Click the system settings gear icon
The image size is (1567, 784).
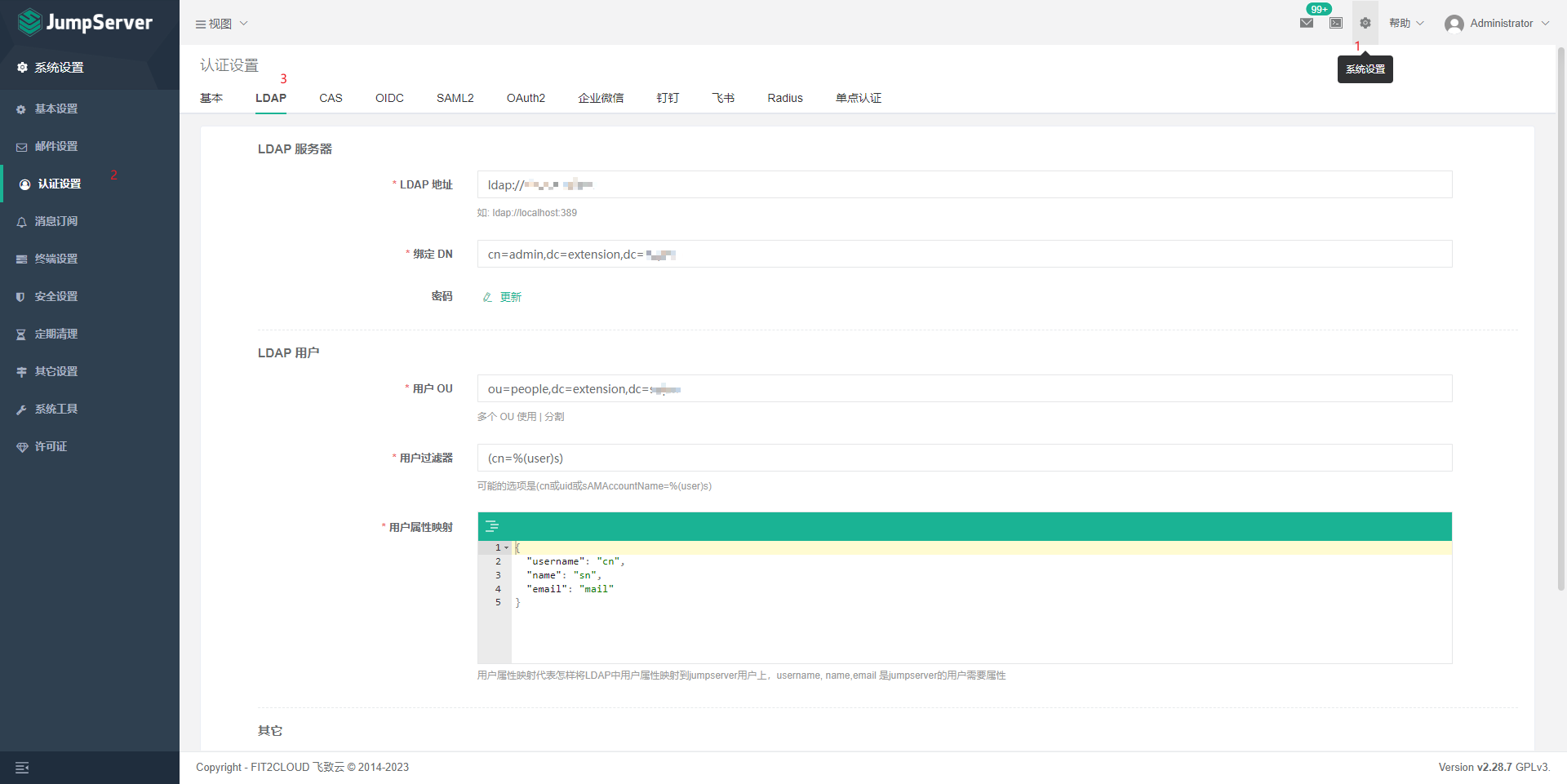click(1365, 23)
